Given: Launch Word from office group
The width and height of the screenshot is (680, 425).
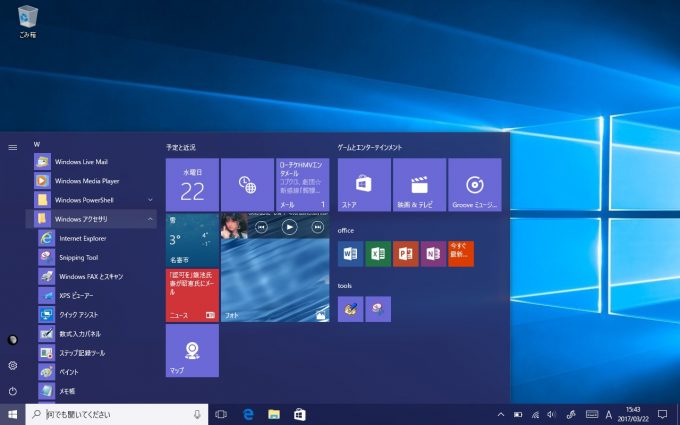Looking at the screenshot, I should (350, 254).
